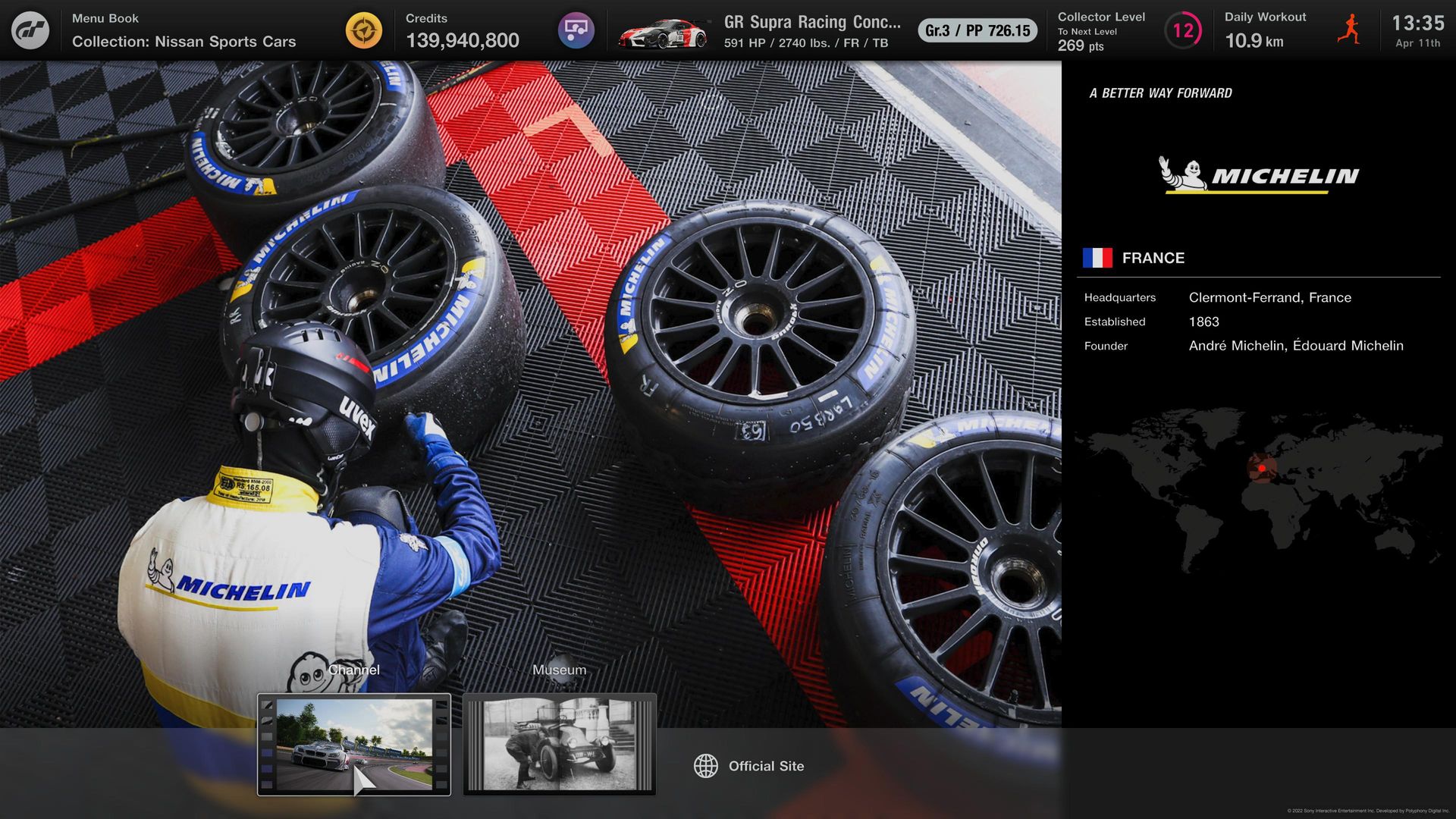
Task: Click the Daily Workout 10.9 km distance
Action: (1254, 41)
